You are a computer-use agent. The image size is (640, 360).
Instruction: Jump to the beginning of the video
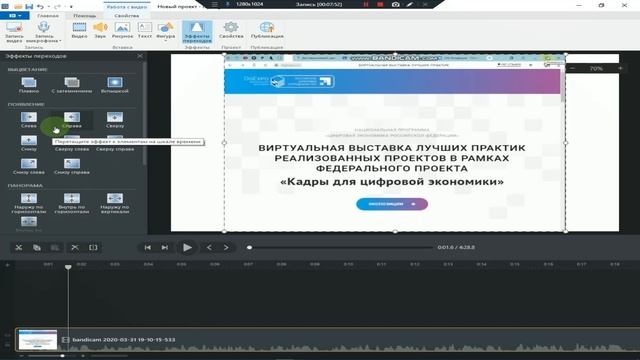pyautogui.click(x=148, y=247)
